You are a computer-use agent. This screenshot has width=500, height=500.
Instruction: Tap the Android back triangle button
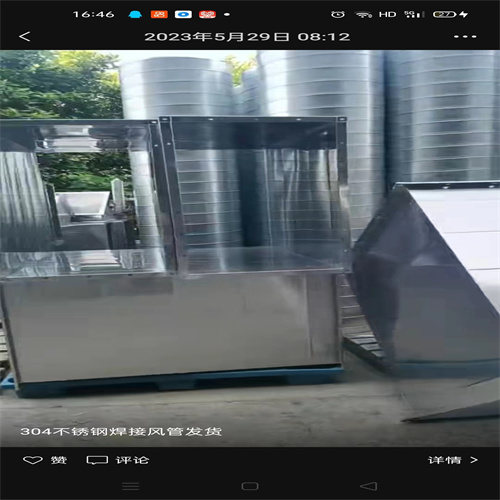pyautogui.click(x=369, y=486)
